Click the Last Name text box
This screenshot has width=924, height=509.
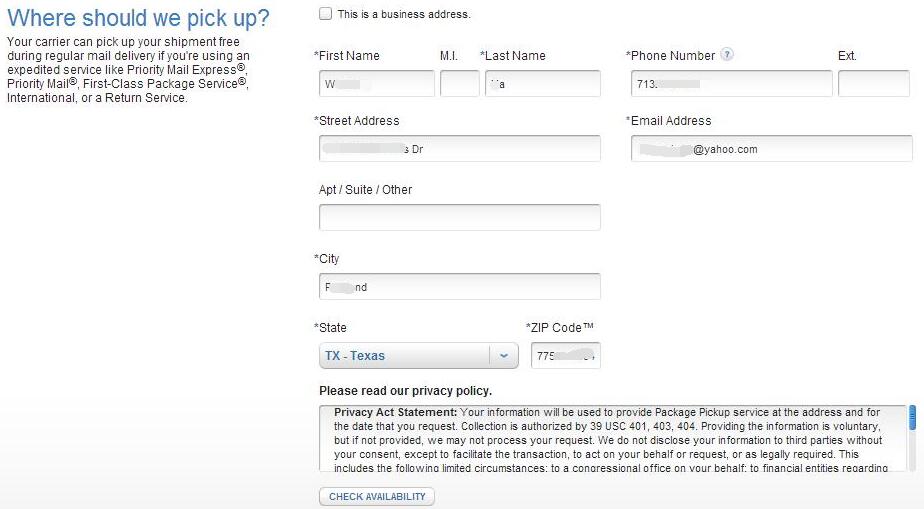pos(543,84)
